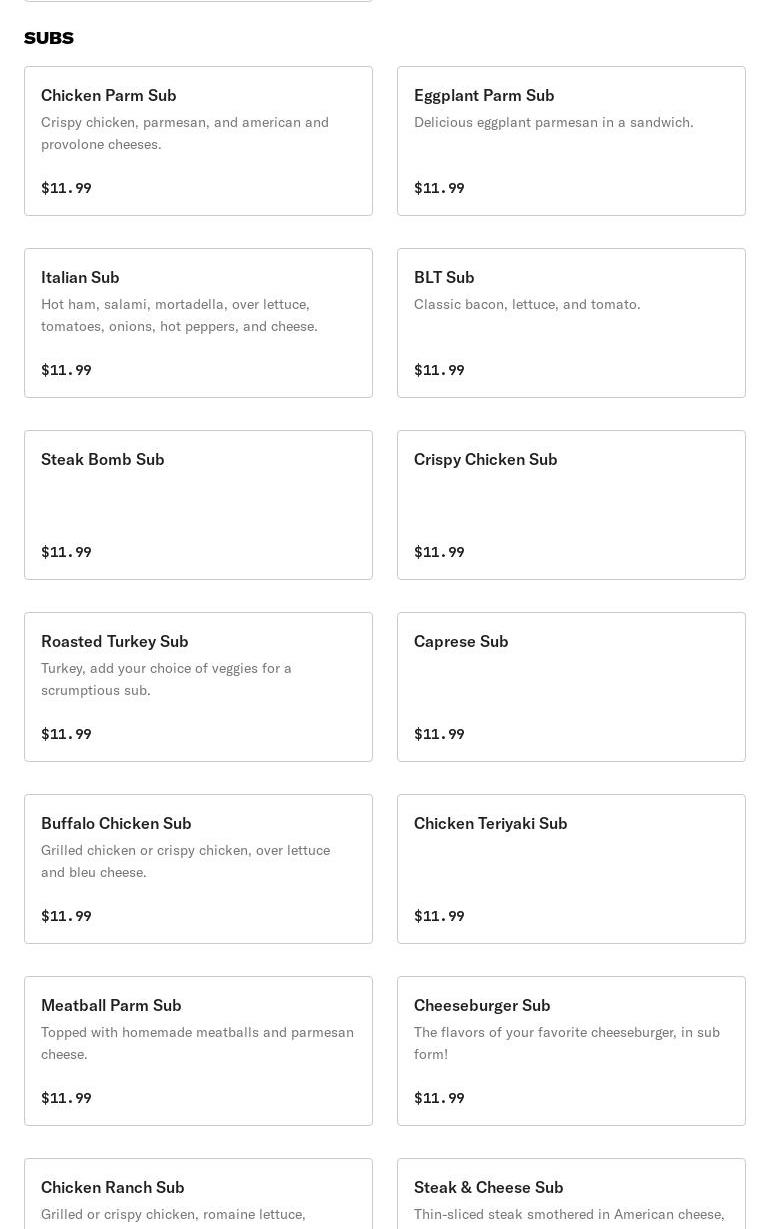Add the BLT Sub to order

(x=571, y=323)
